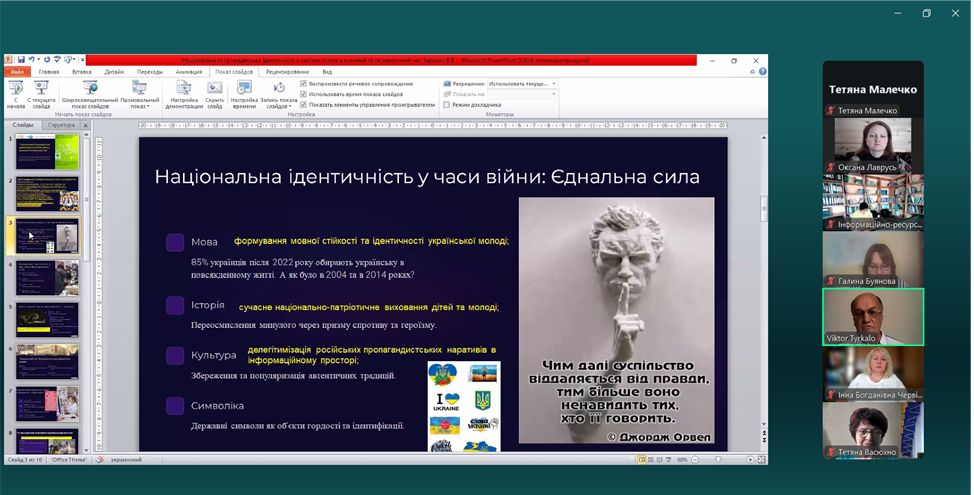The height and width of the screenshot is (495, 974).
Task: Click the zoom slider in status bar
Action: 717,459
